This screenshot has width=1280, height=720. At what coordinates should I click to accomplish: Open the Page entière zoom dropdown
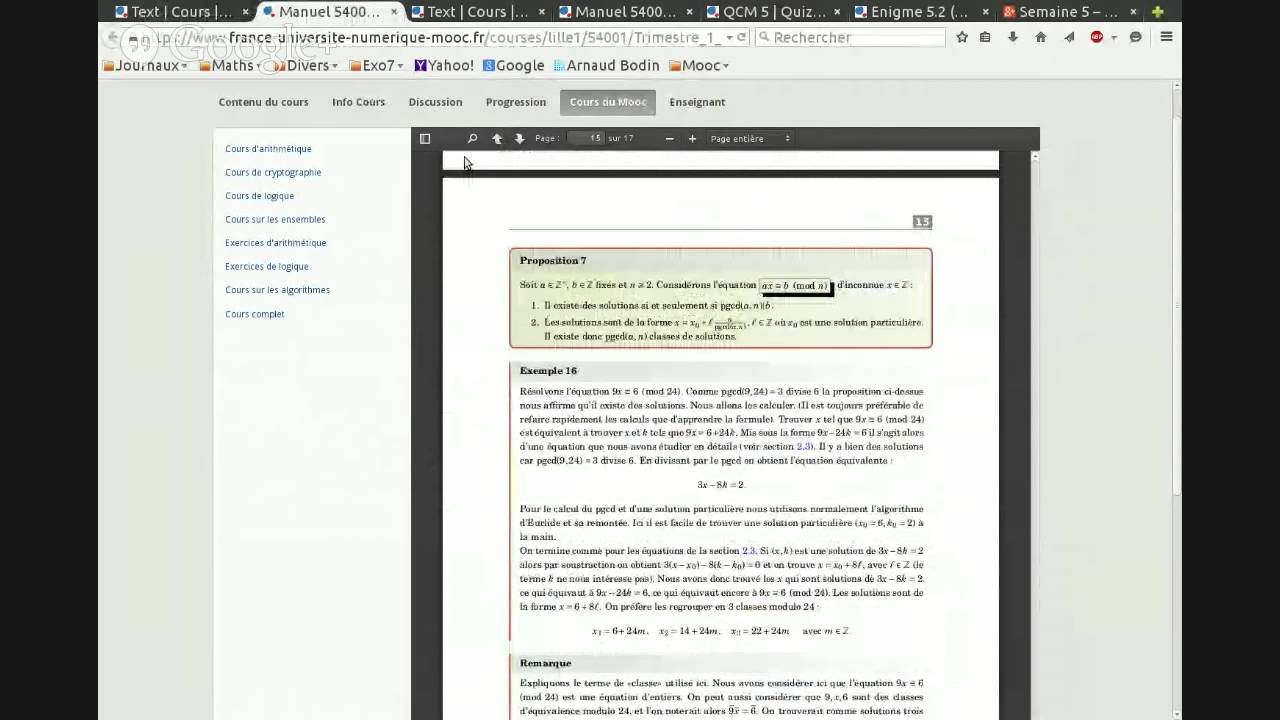[x=750, y=139]
